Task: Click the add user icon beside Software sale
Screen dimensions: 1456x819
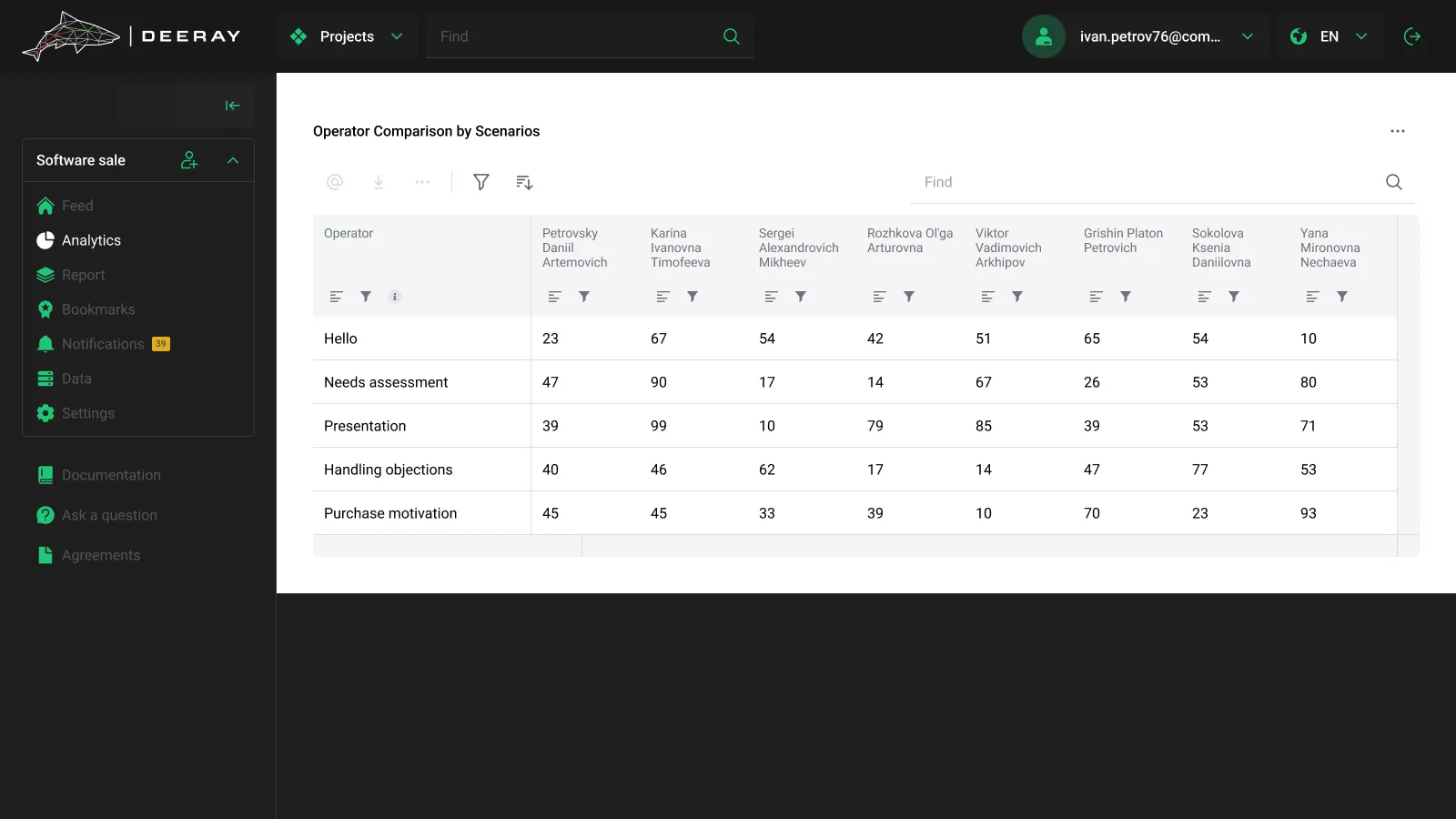Action: coord(189,160)
